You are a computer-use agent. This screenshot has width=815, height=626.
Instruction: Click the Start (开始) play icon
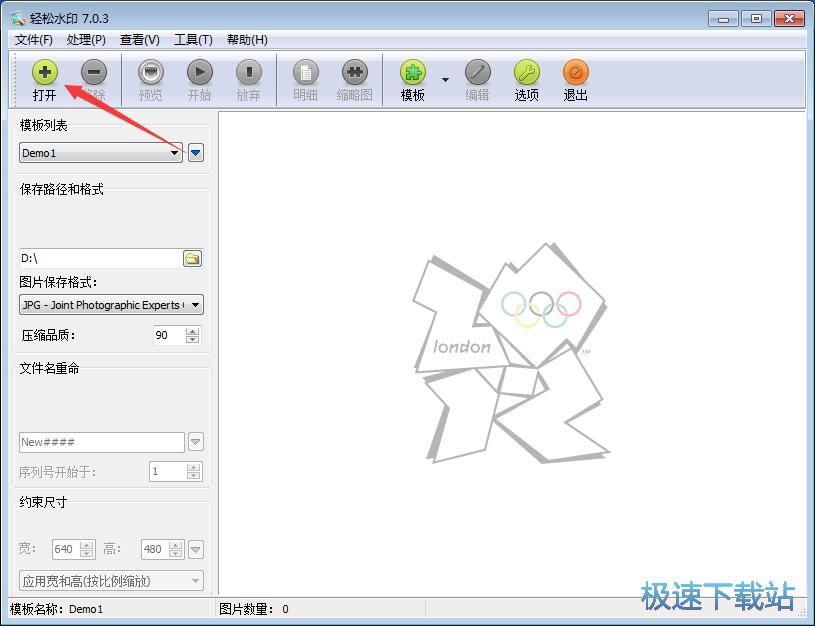pos(199,73)
